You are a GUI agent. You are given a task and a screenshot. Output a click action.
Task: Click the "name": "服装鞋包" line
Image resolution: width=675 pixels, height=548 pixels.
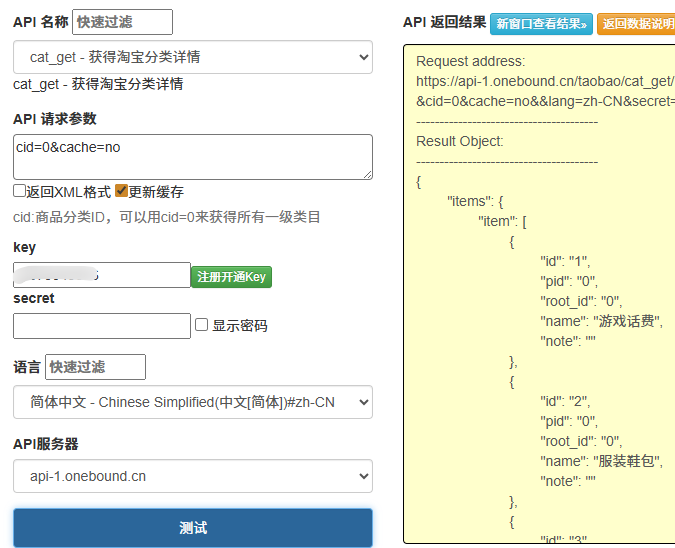tap(601, 461)
